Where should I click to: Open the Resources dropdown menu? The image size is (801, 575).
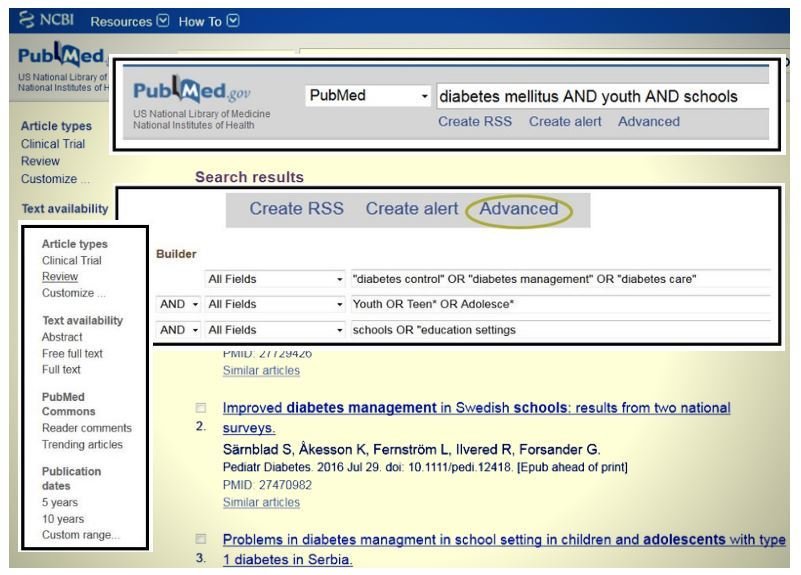[x=129, y=21]
